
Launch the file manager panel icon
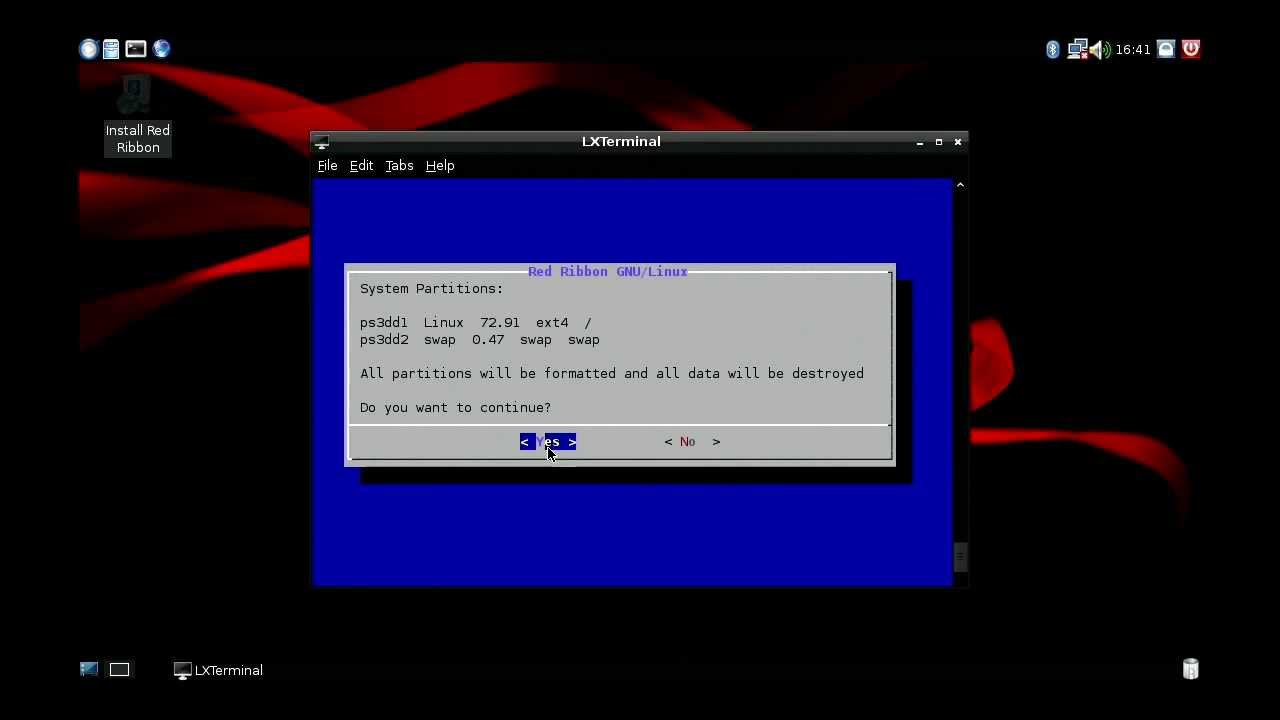click(111, 49)
